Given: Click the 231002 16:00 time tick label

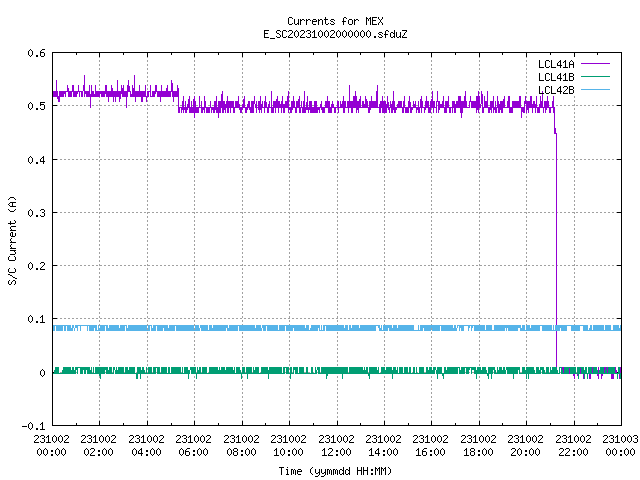Looking at the screenshot, I should click(430, 446).
